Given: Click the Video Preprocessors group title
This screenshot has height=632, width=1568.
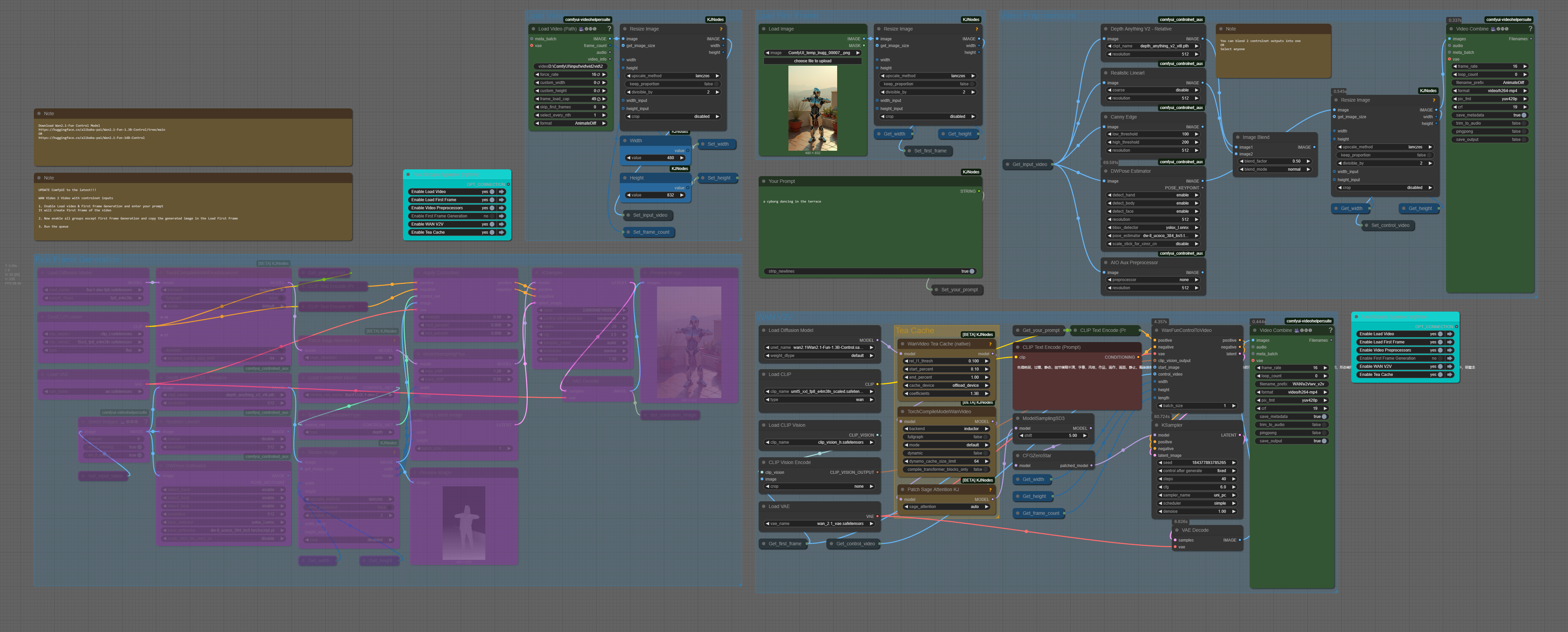Looking at the screenshot, I should pyautogui.click(x=1038, y=16).
